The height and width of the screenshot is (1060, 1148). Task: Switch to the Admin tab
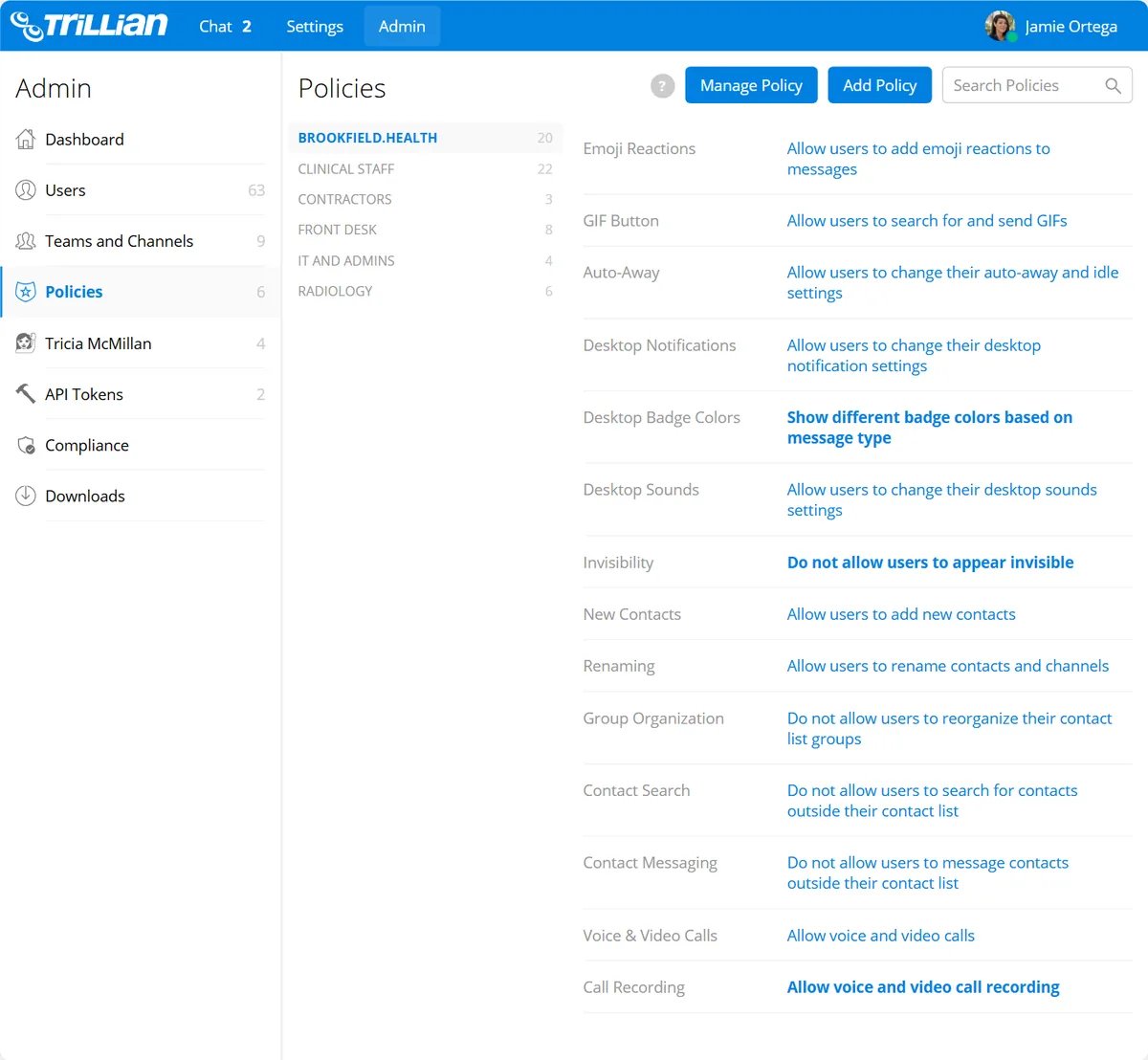coord(402,26)
